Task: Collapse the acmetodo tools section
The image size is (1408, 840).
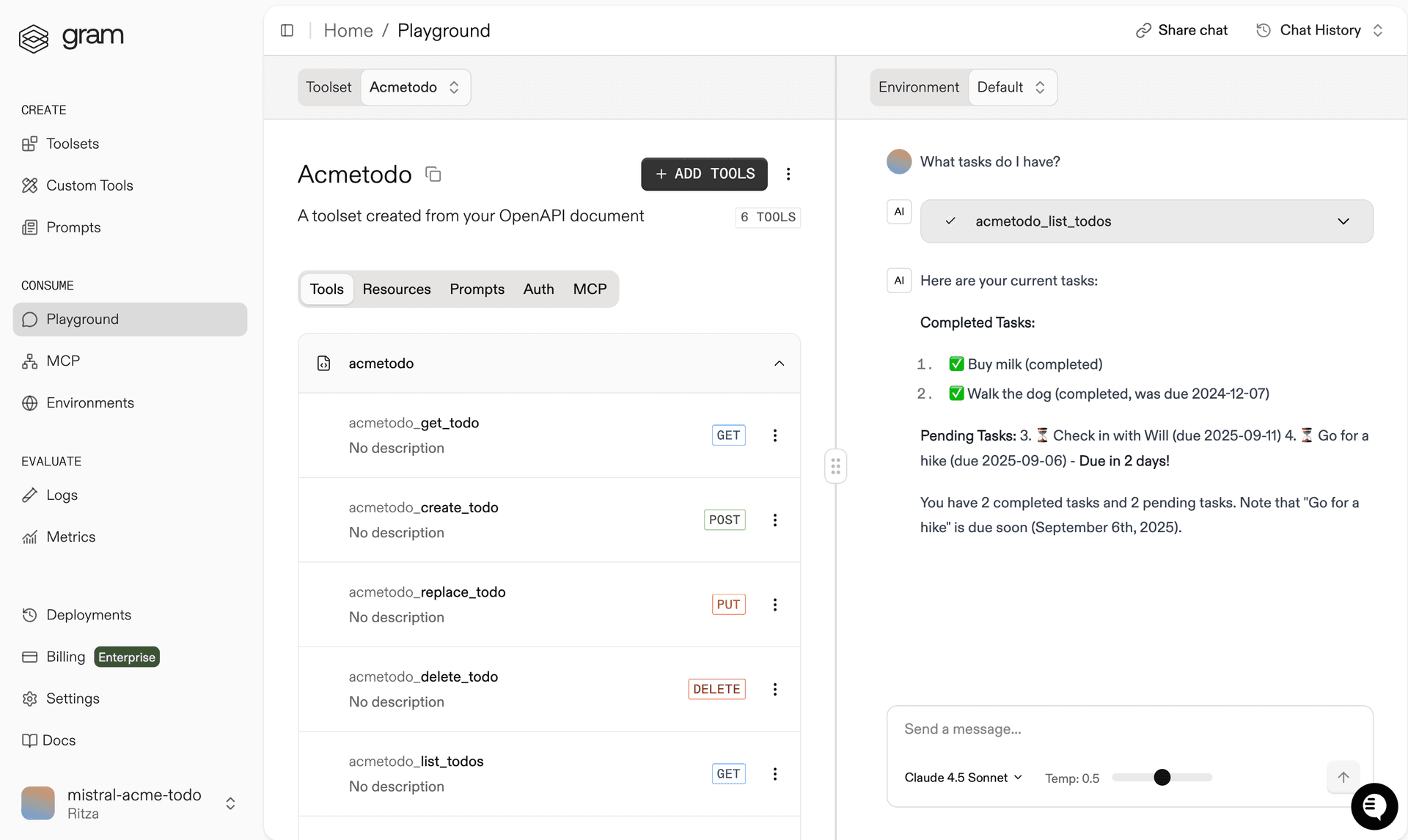Action: 779,363
